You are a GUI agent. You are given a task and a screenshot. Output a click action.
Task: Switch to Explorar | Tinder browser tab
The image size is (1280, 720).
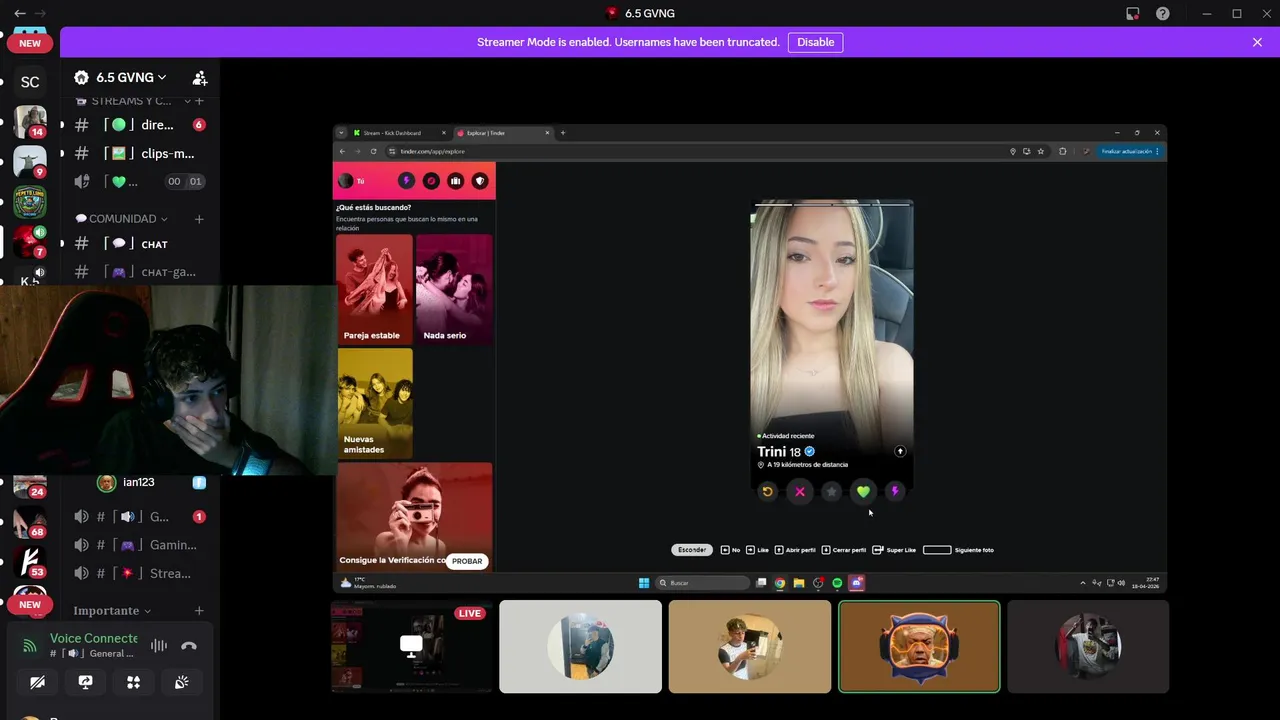click(x=501, y=133)
